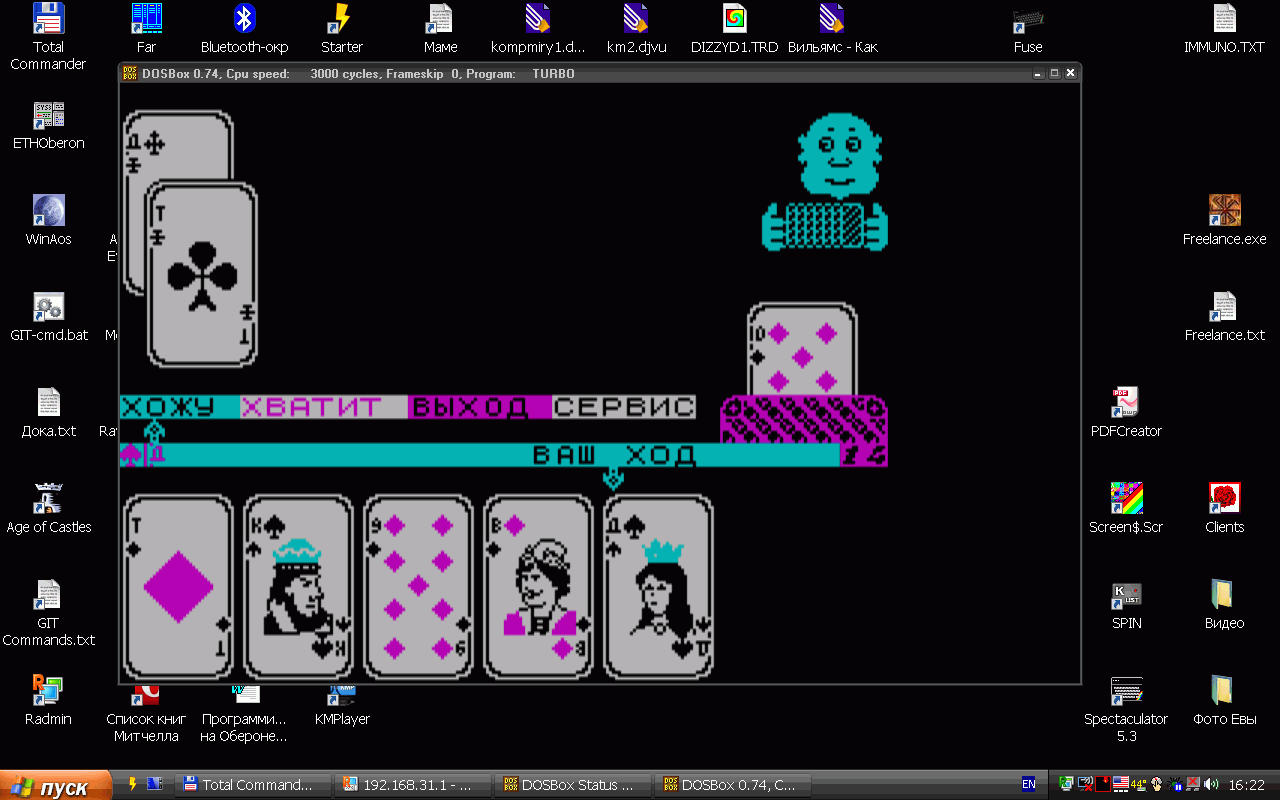Launch the KMPlayer desktop shortcut

(x=342, y=709)
